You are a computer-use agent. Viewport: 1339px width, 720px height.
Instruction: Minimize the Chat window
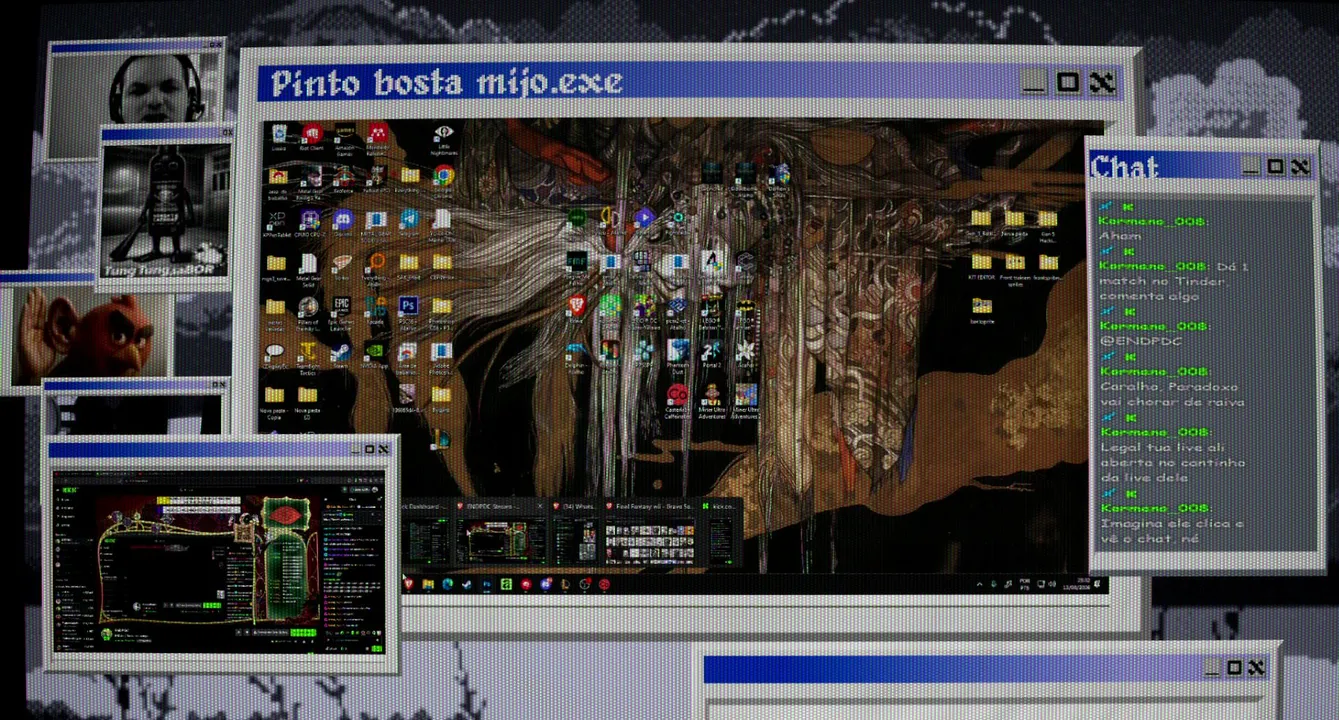tap(1251, 167)
